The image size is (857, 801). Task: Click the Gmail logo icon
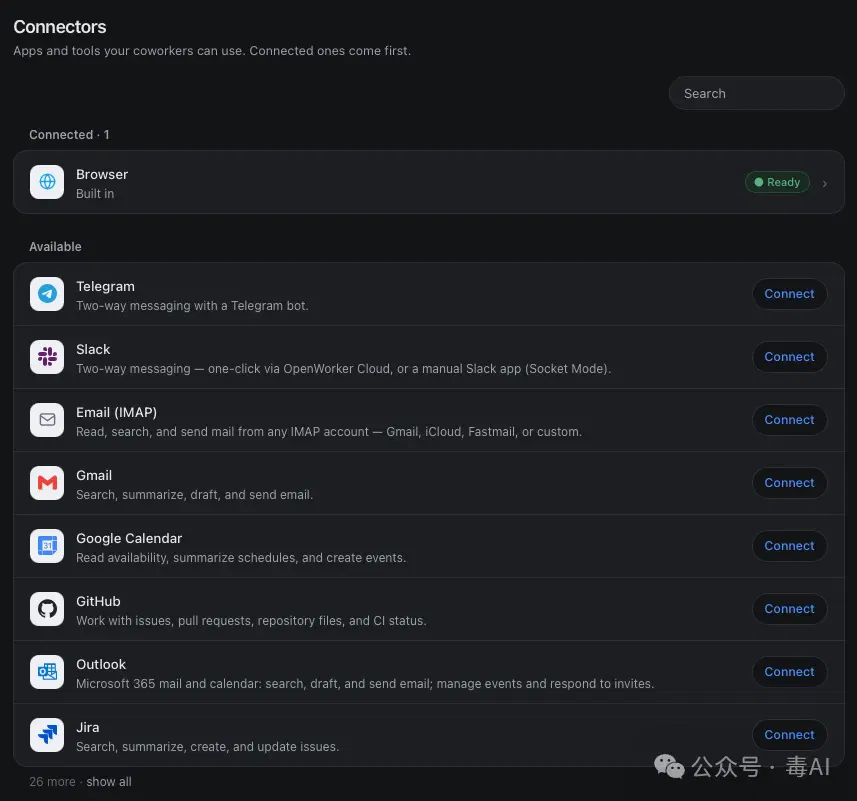point(47,483)
